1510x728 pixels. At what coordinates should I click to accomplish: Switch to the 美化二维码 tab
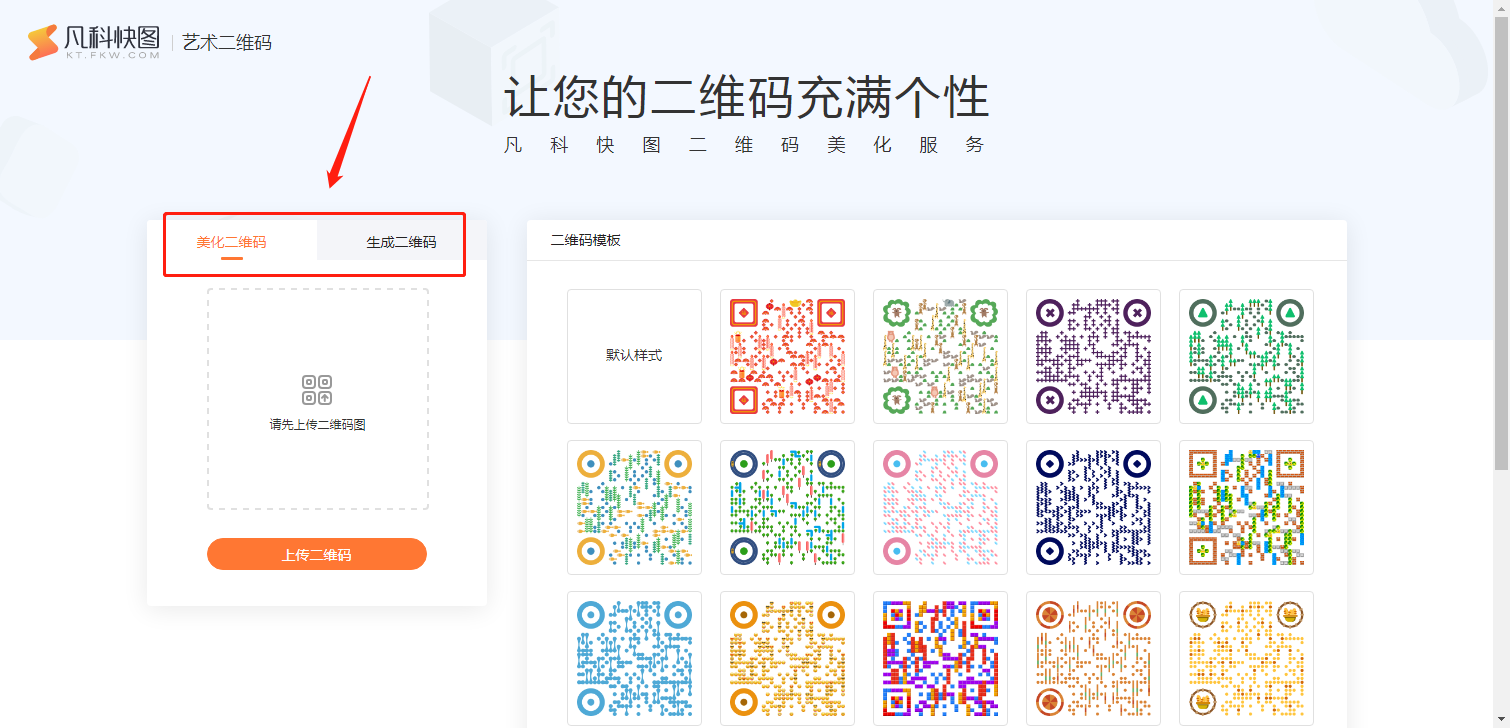click(231, 241)
